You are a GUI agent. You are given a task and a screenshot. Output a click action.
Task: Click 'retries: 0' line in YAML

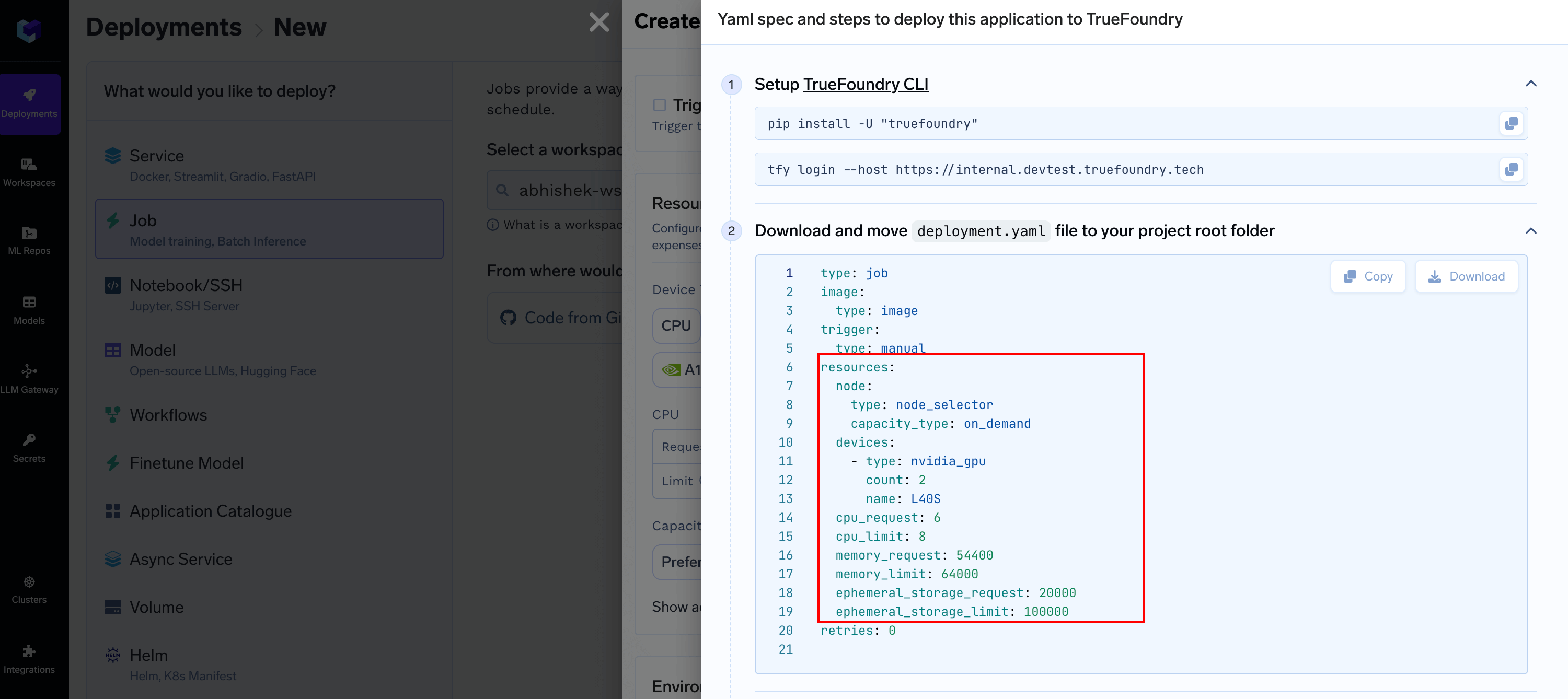coord(858,630)
